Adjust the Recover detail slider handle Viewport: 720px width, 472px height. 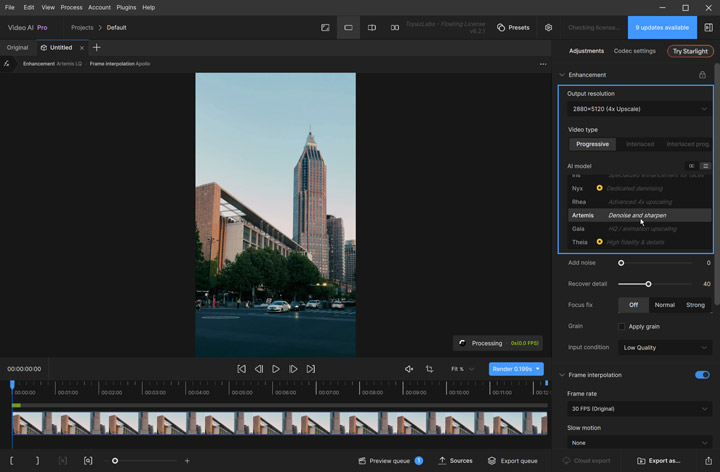click(x=648, y=284)
